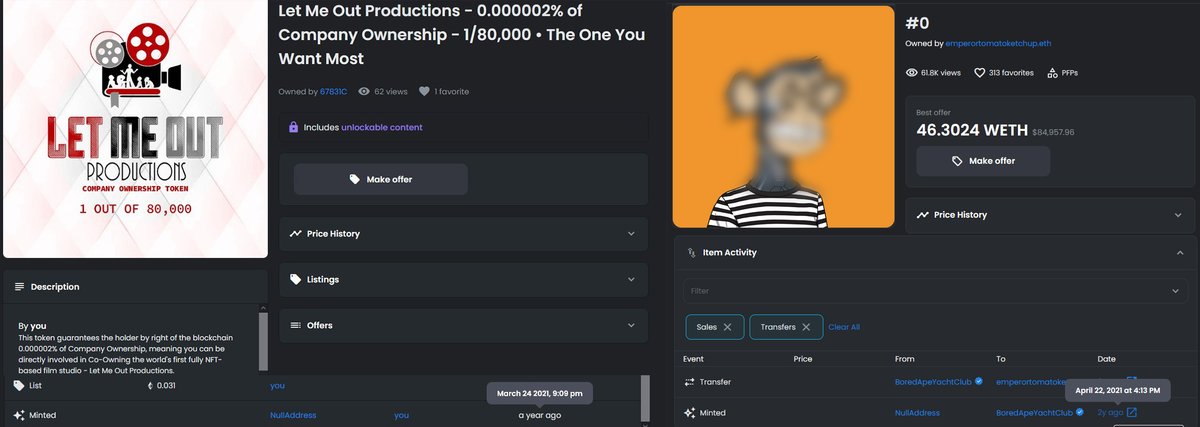
Task: Click external link icon beside 2y ago
Action: [1132, 412]
